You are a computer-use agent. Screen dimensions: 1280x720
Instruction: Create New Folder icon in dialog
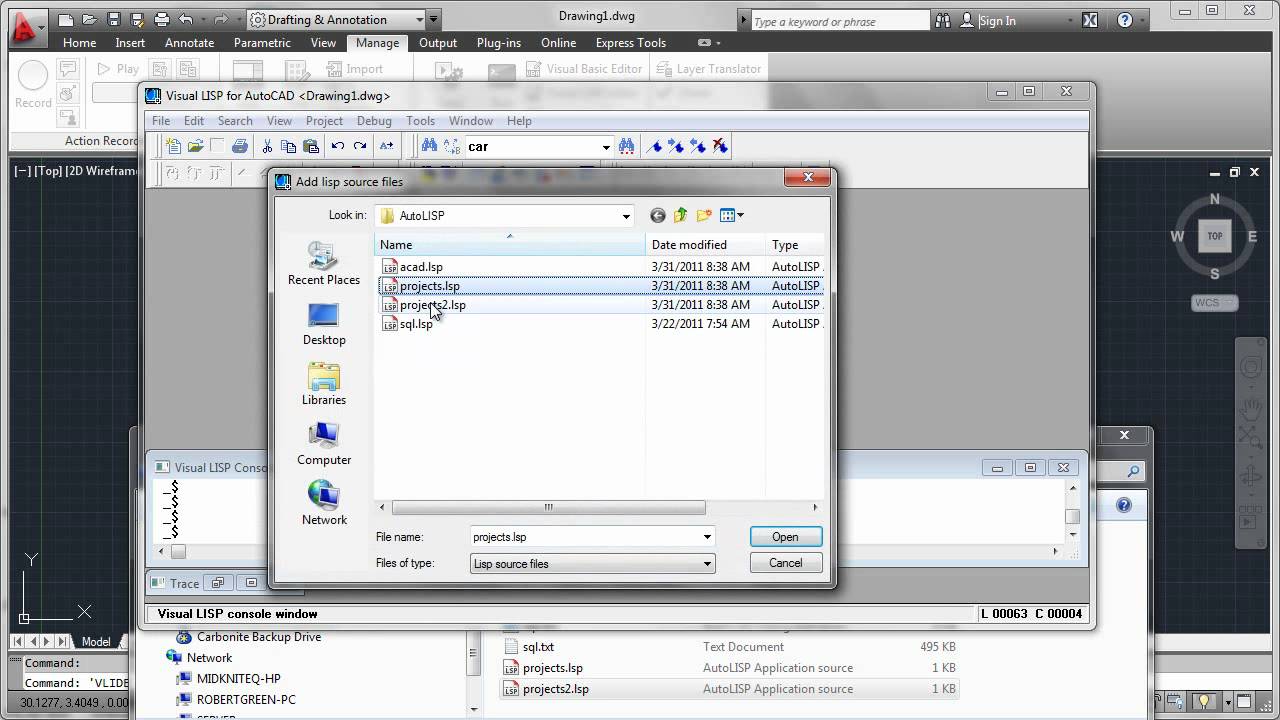(x=704, y=215)
